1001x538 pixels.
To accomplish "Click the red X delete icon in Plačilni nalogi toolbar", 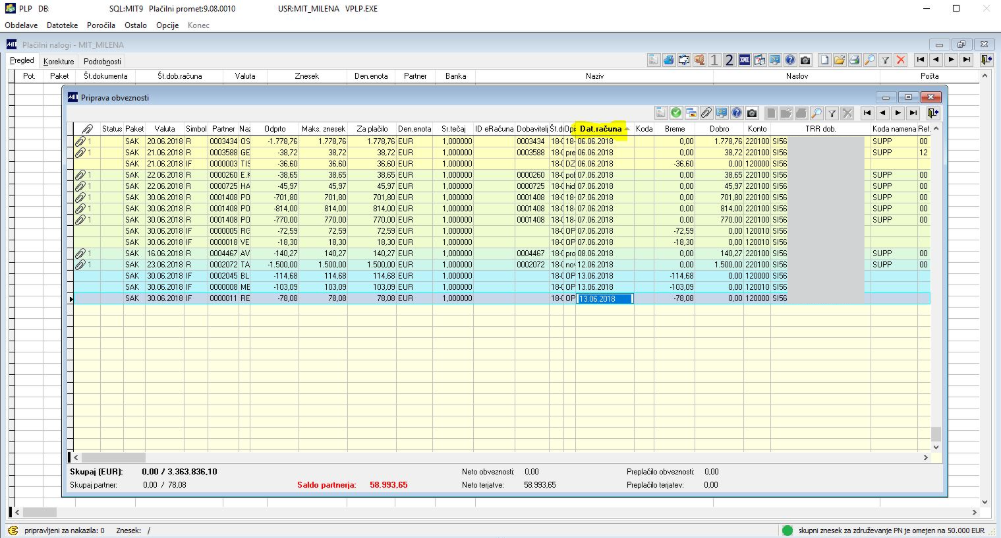I will (900, 60).
